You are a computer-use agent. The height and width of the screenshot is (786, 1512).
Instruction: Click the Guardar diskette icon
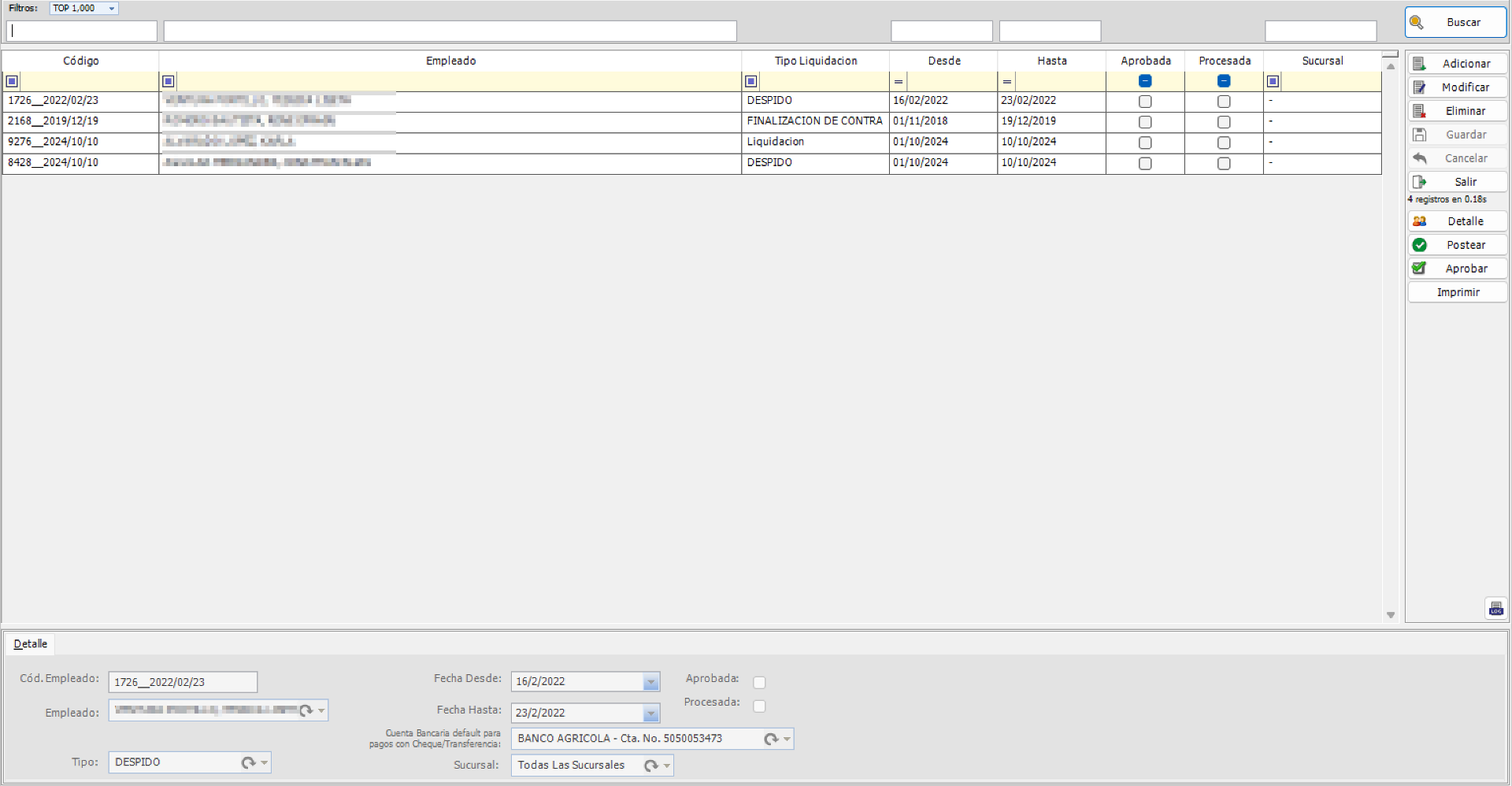1421,135
